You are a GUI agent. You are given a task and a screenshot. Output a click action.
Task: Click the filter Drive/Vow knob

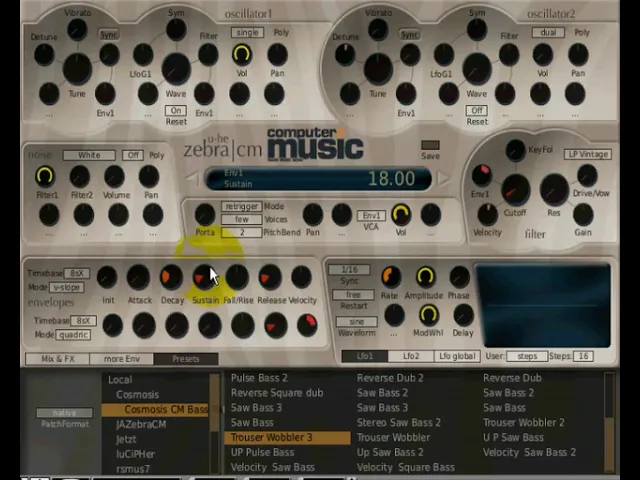pyautogui.click(x=587, y=176)
